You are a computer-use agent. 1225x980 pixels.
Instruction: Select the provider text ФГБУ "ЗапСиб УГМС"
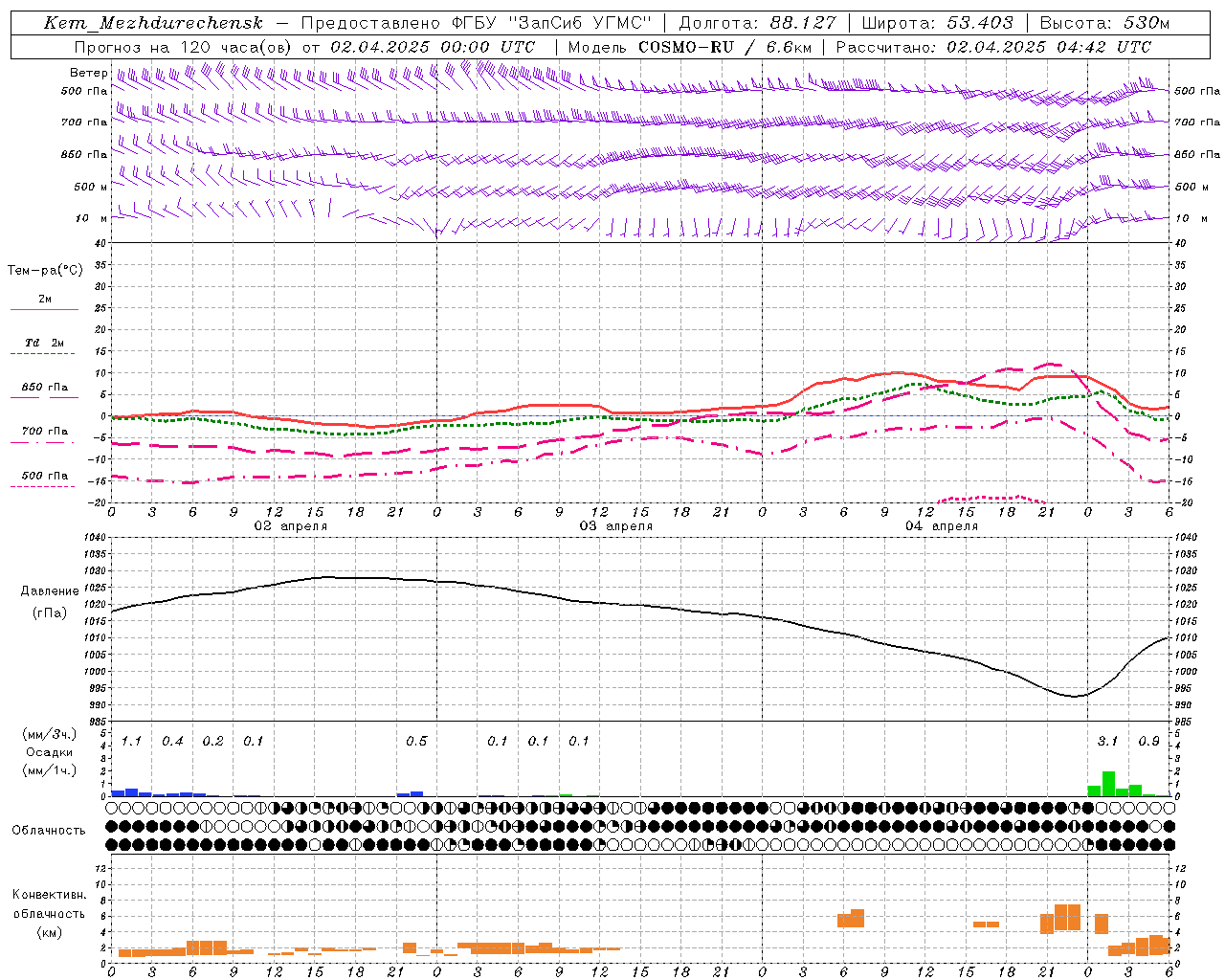coord(551,23)
